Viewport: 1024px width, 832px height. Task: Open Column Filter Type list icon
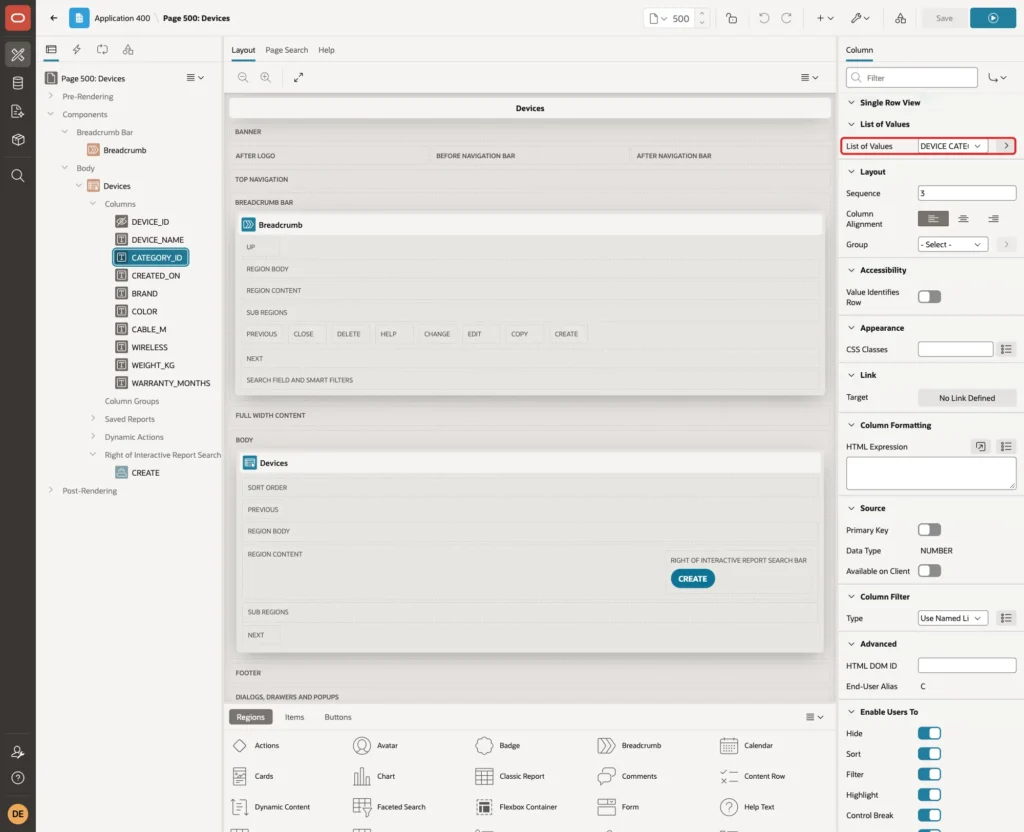pyautogui.click(x=1006, y=618)
